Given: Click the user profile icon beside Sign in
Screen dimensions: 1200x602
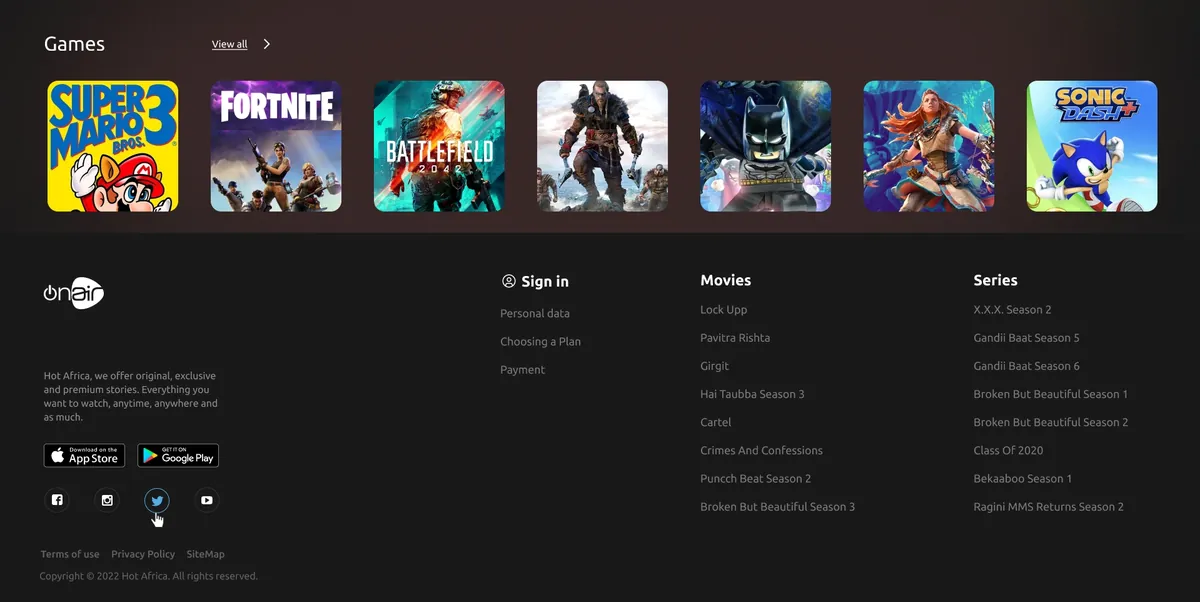Looking at the screenshot, I should [x=509, y=282].
